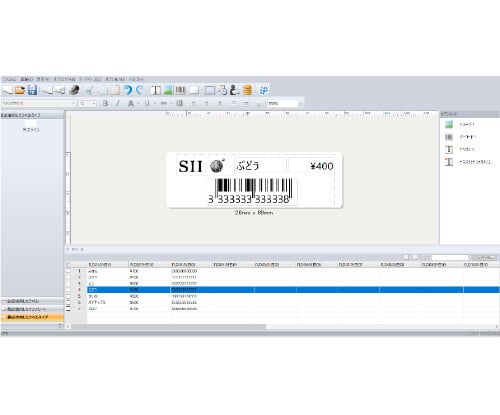Expand the underline style arrow beside U
This screenshot has height=415, width=500.
(154, 104)
